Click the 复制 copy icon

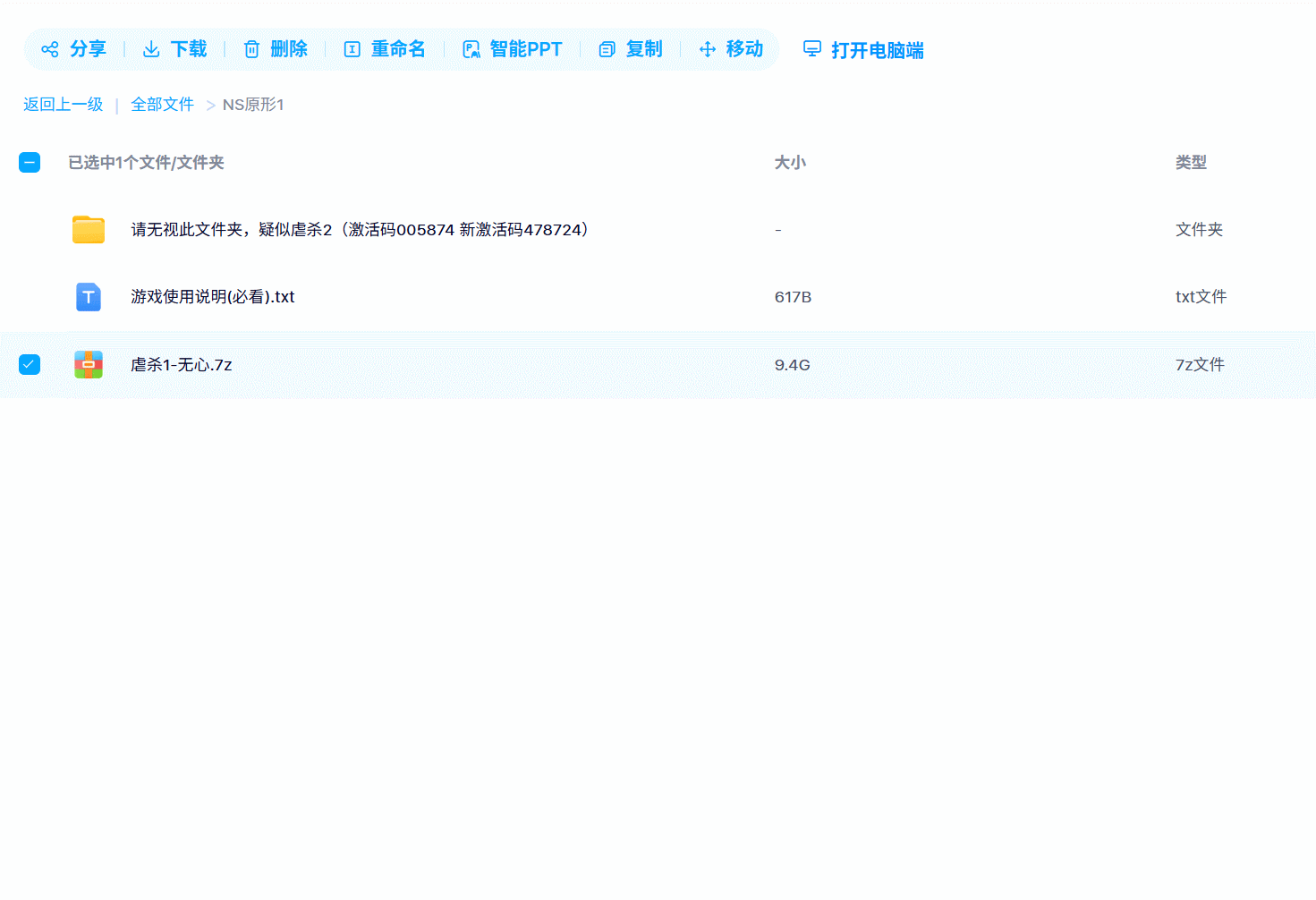tap(606, 49)
